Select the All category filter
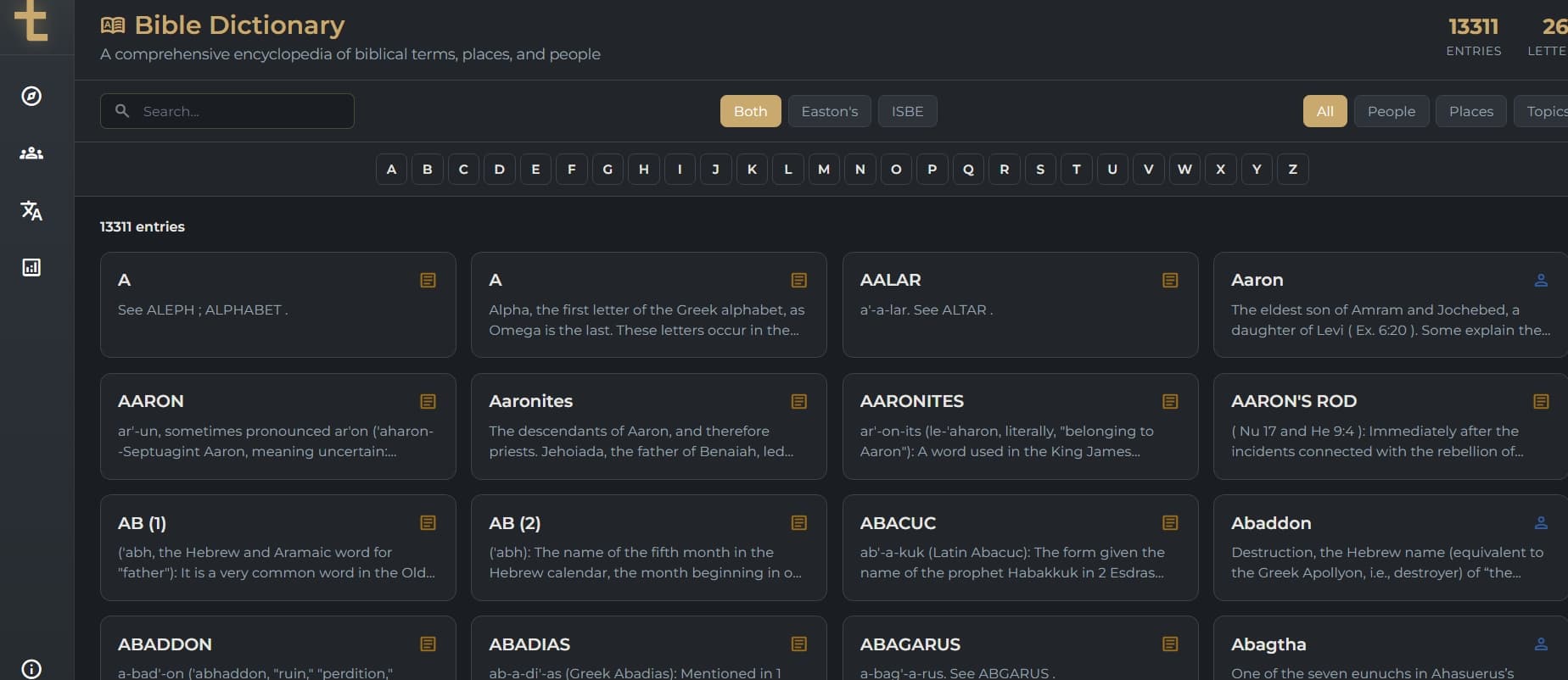Image resolution: width=1568 pixels, height=680 pixels. tap(1324, 111)
